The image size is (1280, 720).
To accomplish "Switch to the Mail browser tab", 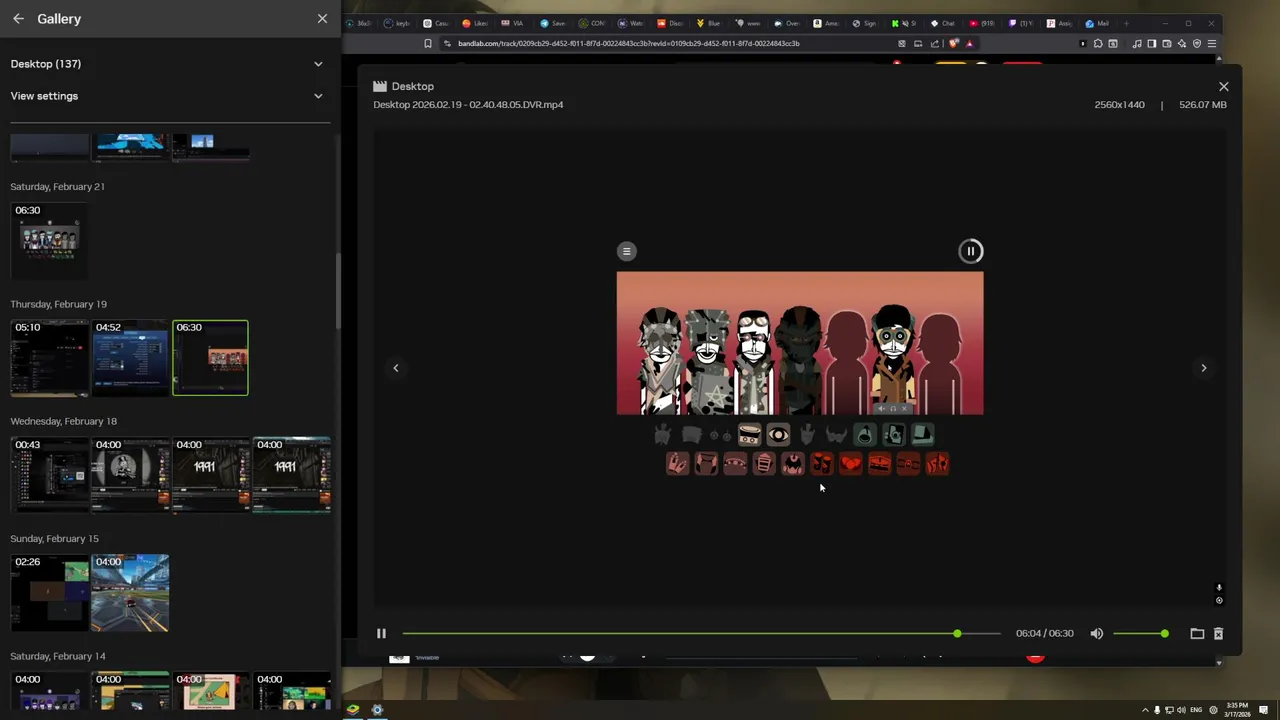I will pyautogui.click(x=1097, y=23).
